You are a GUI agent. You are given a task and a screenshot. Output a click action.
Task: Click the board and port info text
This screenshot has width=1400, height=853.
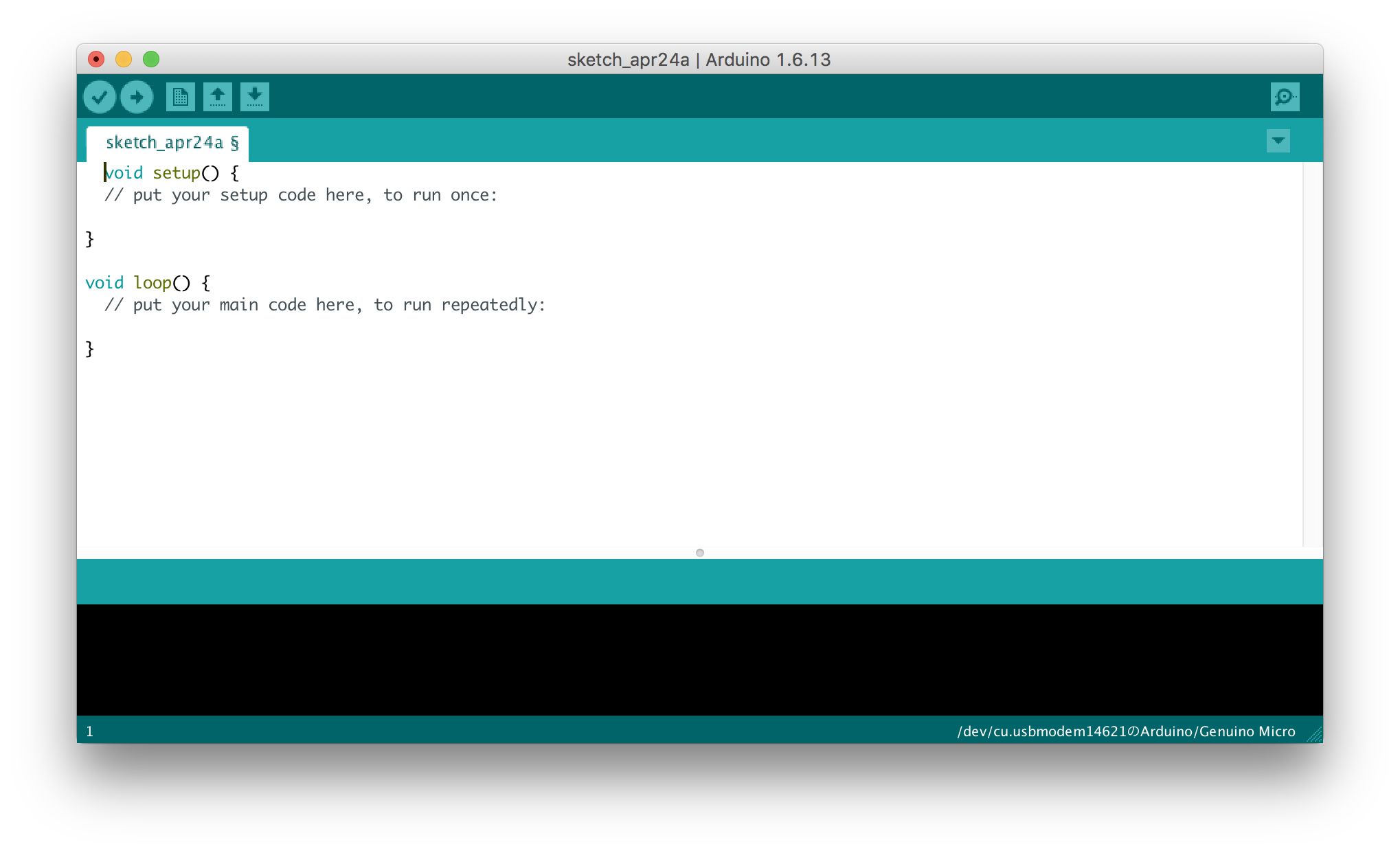(x=1126, y=731)
